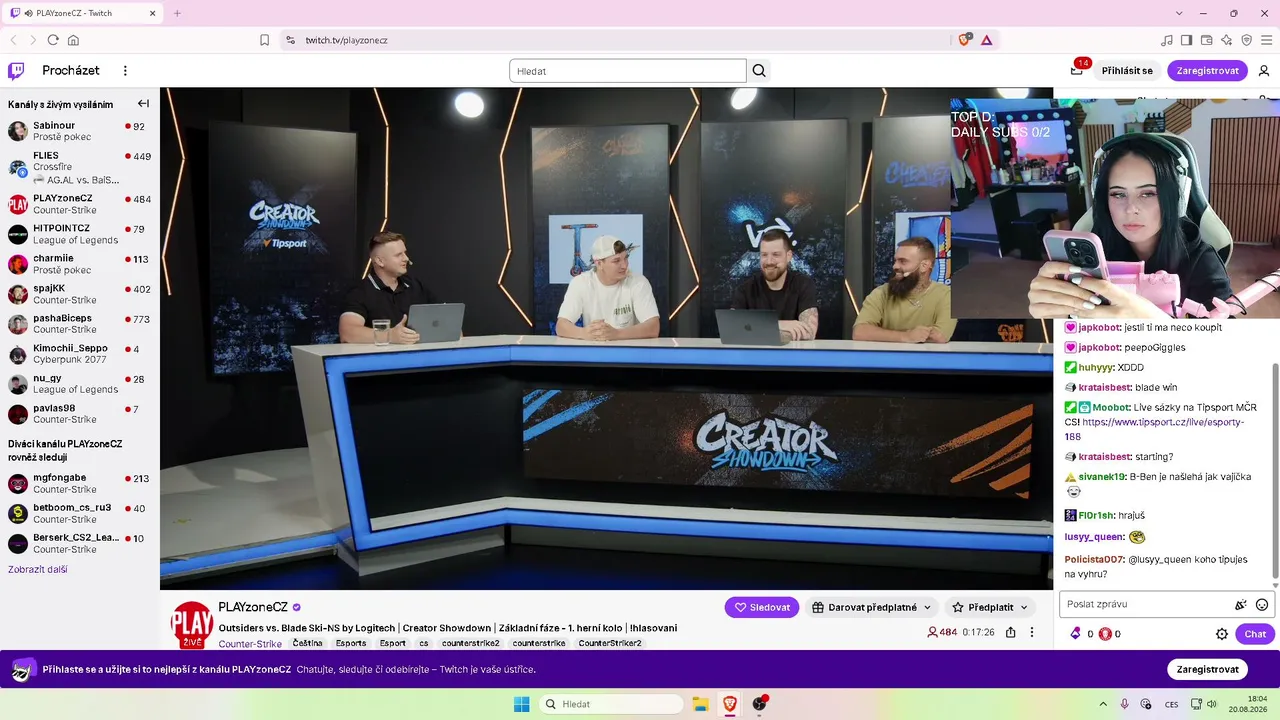Follow the channel with Sledovat
Viewport: 1280px width, 720px height.
point(762,607)
